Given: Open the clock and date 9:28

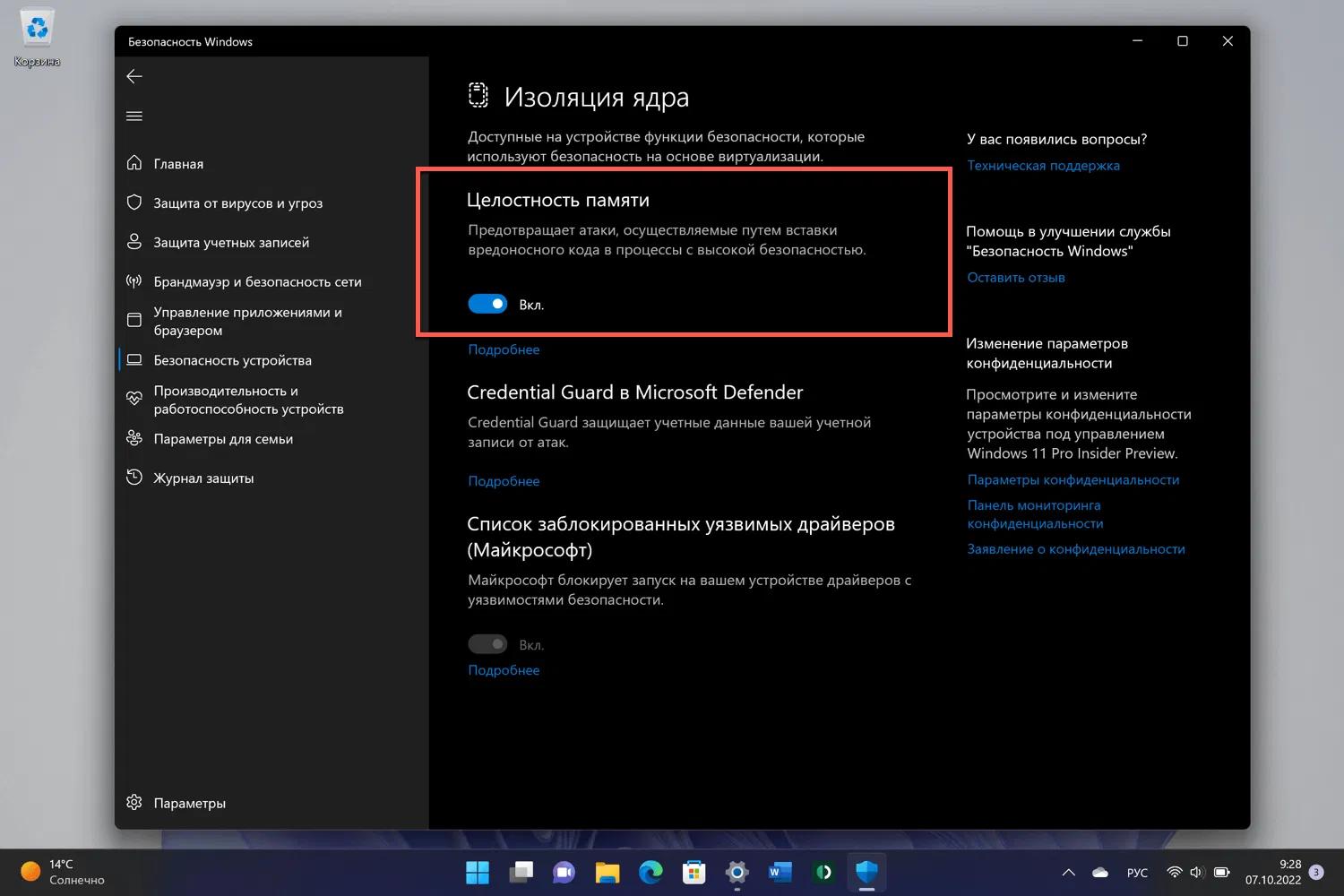Looking at the screenshot, I should pyautogui.click(x=1273, y=872).
